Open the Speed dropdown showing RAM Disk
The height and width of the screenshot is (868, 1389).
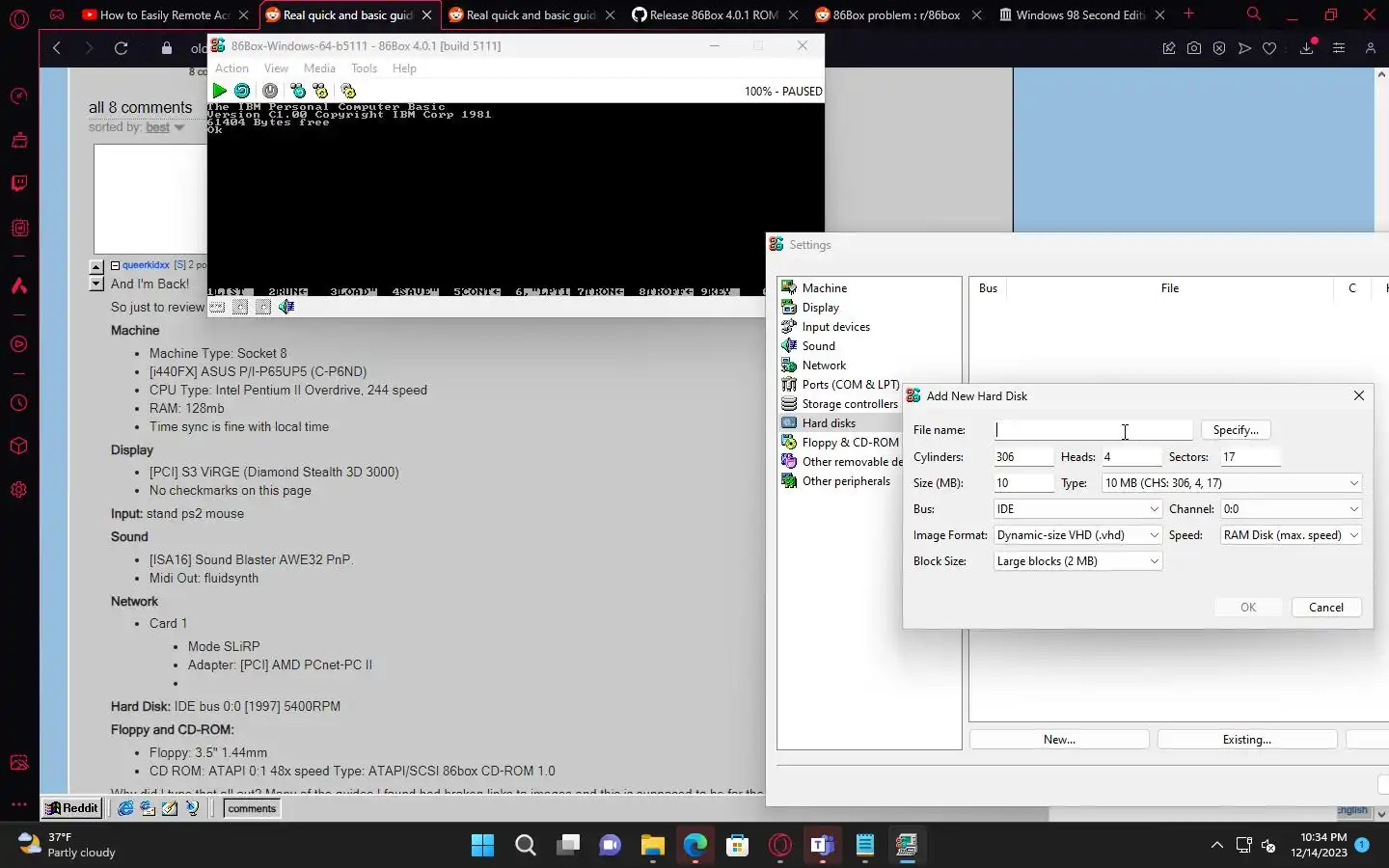[x=1292, y=535]
